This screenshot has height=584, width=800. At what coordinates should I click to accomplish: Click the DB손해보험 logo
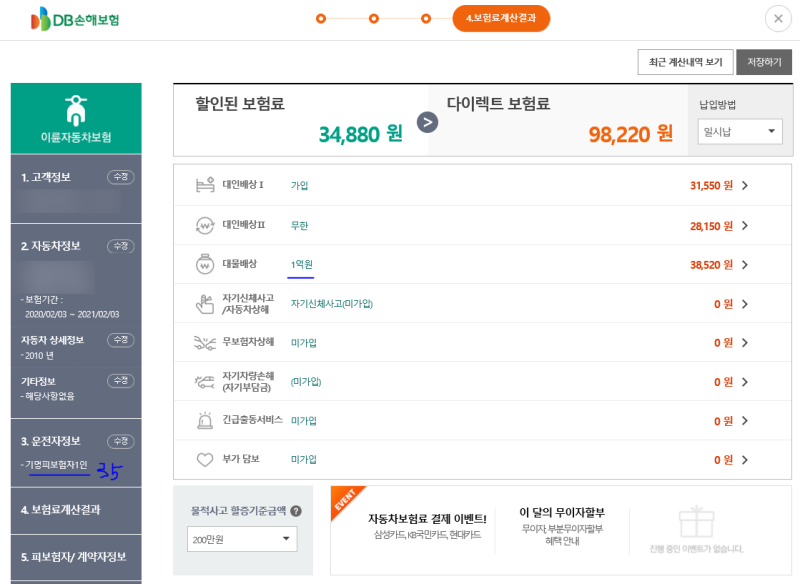click(75, 19)
